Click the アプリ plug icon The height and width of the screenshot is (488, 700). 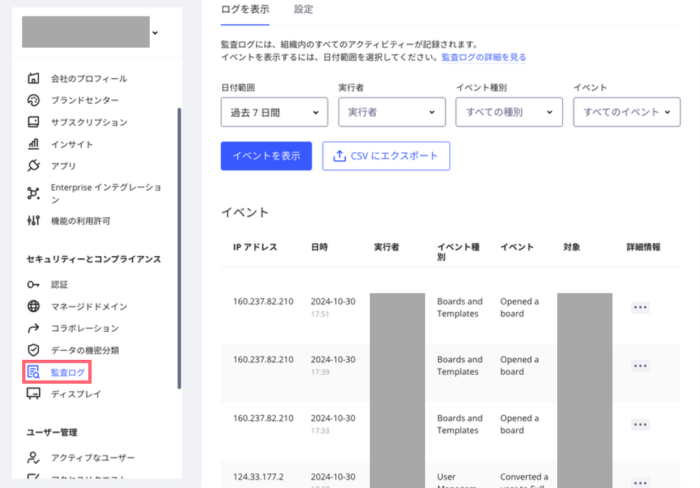pyautogui.click(x=33, y=166)
